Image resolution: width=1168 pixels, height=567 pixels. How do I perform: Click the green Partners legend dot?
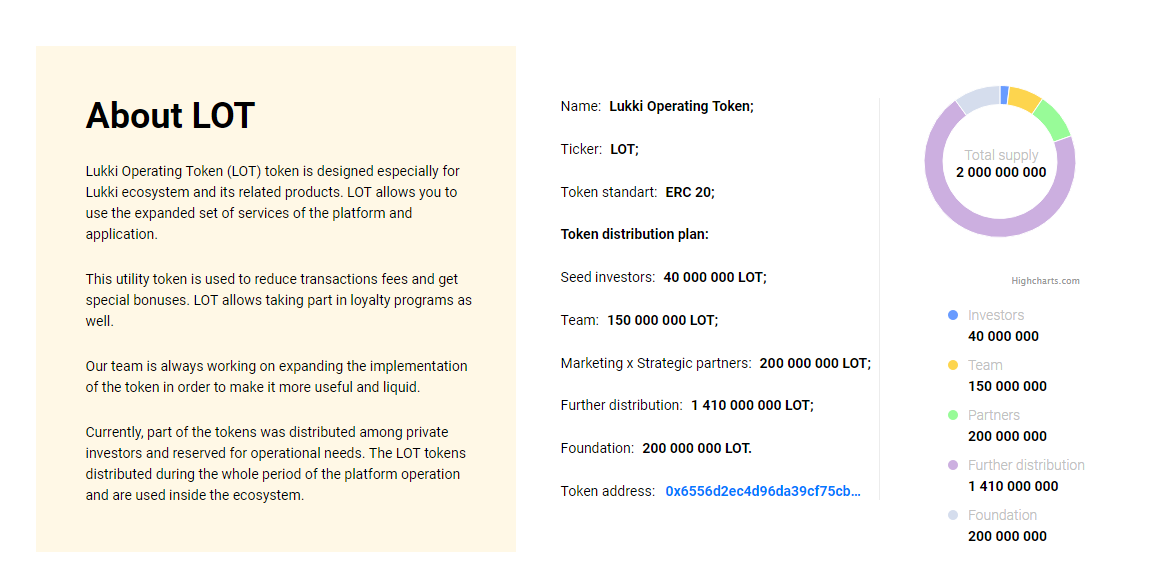[x=953, y=415]
